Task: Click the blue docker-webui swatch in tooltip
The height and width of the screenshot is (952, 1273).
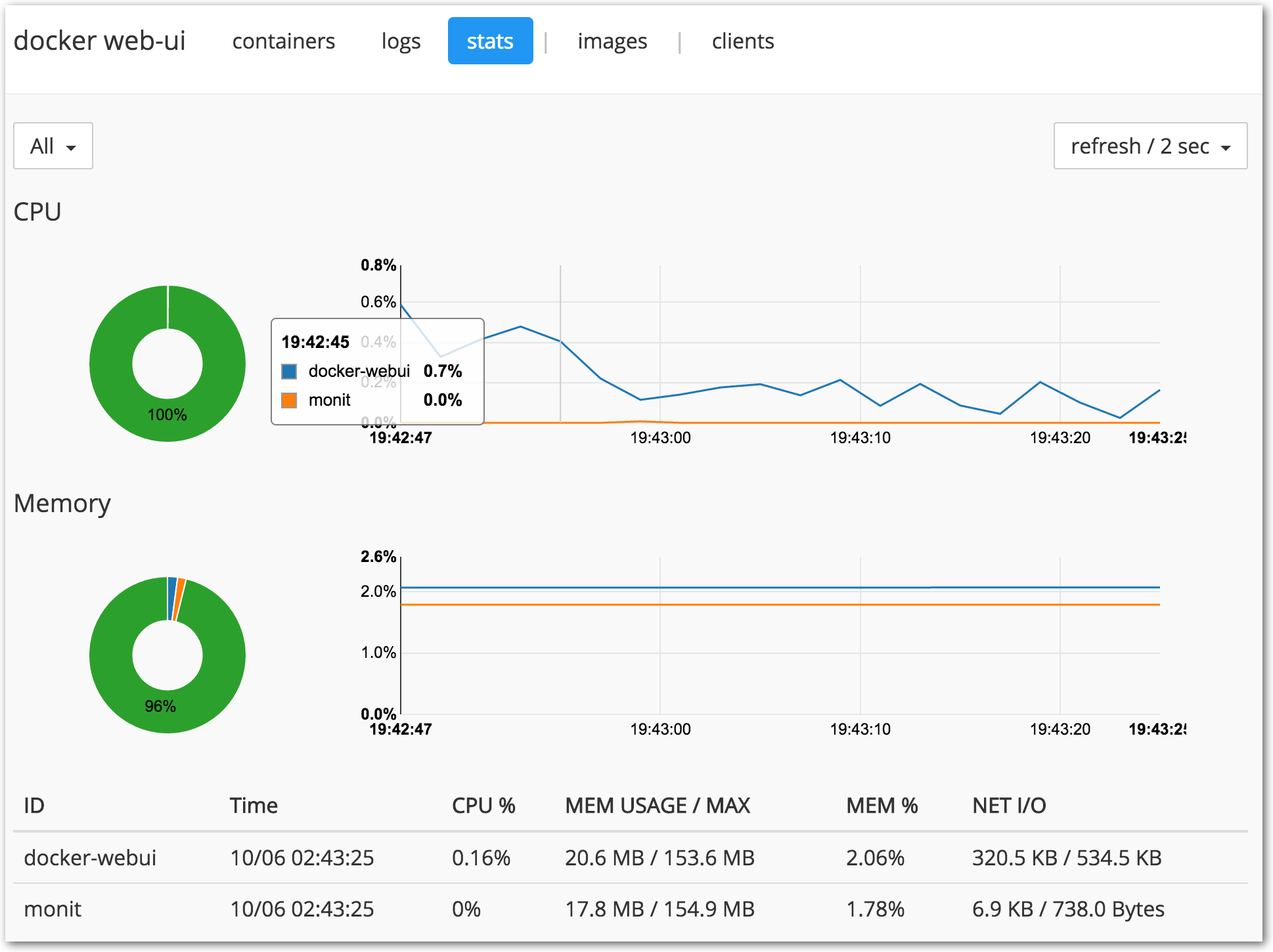Action: [289, 372]
